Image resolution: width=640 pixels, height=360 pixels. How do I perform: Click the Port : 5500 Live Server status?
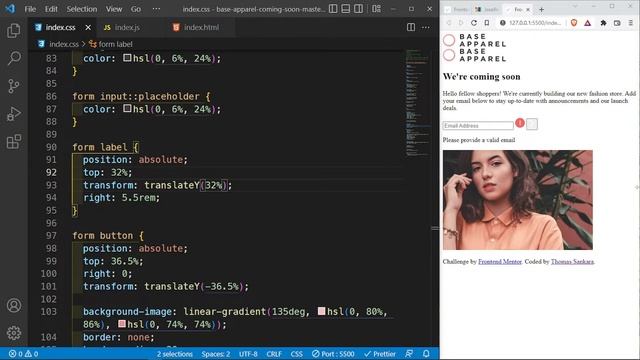333,354
